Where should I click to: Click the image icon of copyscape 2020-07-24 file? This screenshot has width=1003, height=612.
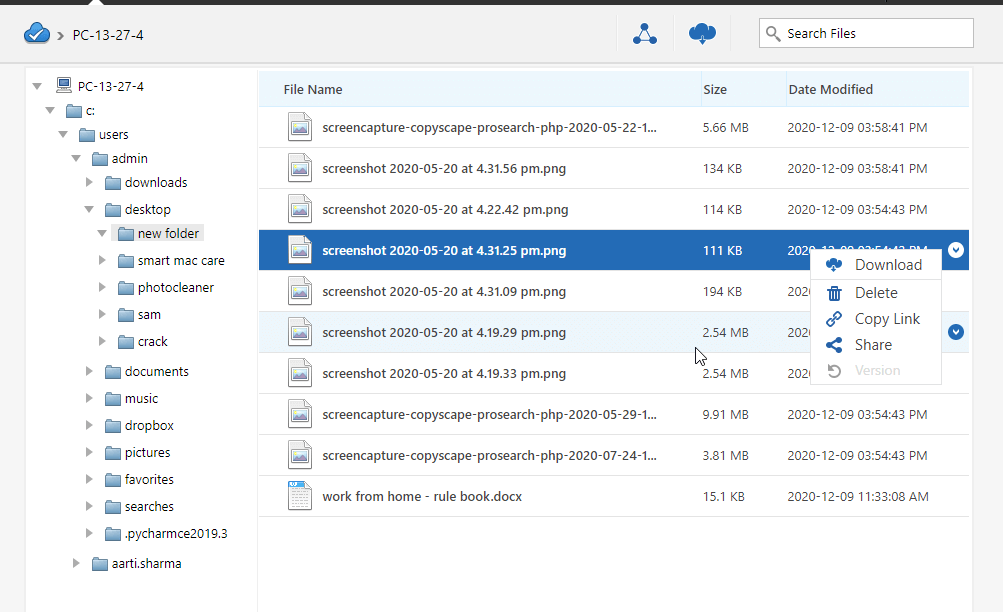299,455
